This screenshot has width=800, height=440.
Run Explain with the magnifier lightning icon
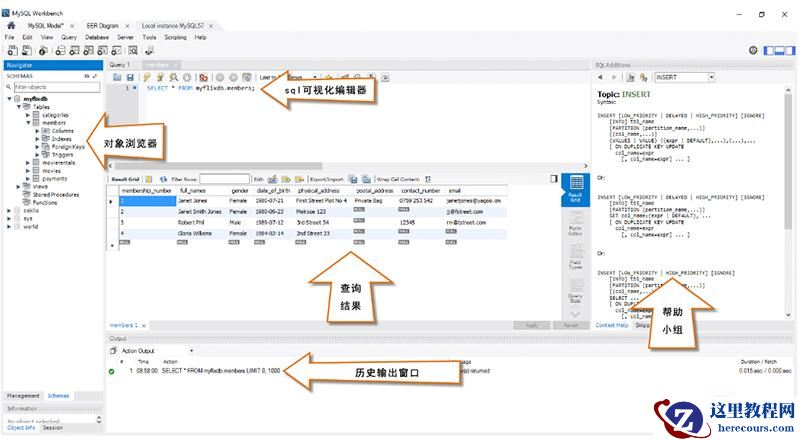(x=174, y=78)
